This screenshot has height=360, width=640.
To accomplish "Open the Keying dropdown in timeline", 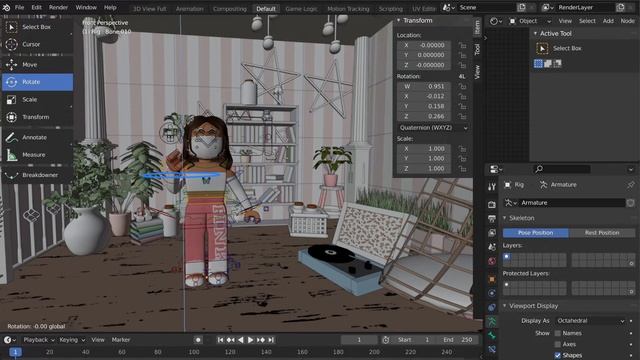I will pyautogui.click(x=72, y=340).
